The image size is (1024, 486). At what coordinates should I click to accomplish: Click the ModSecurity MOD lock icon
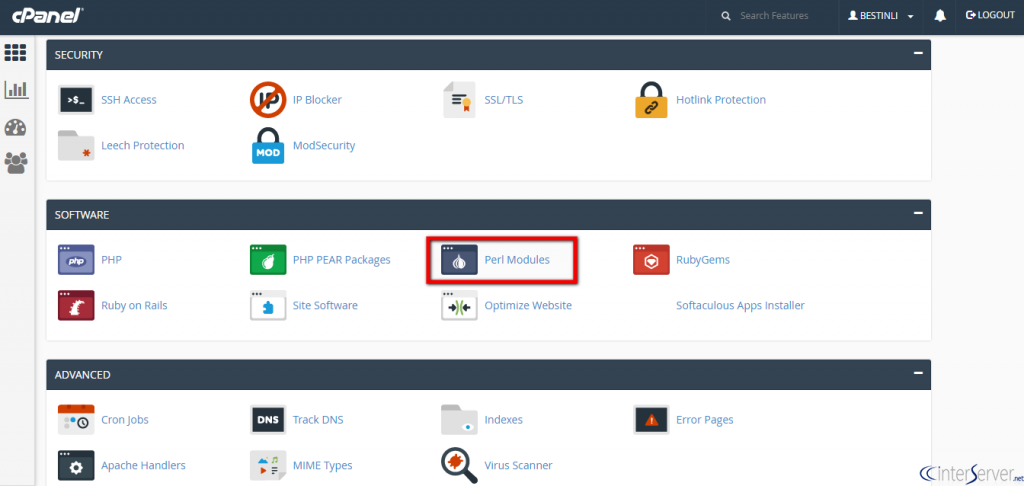(268, 146)
